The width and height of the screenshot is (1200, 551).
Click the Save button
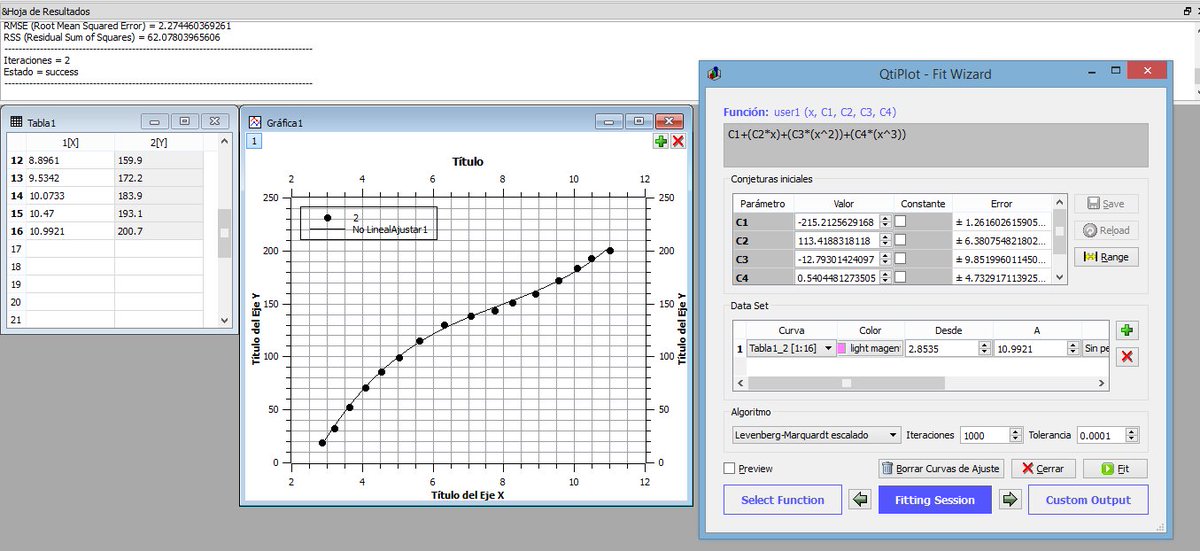[1105, 203]
